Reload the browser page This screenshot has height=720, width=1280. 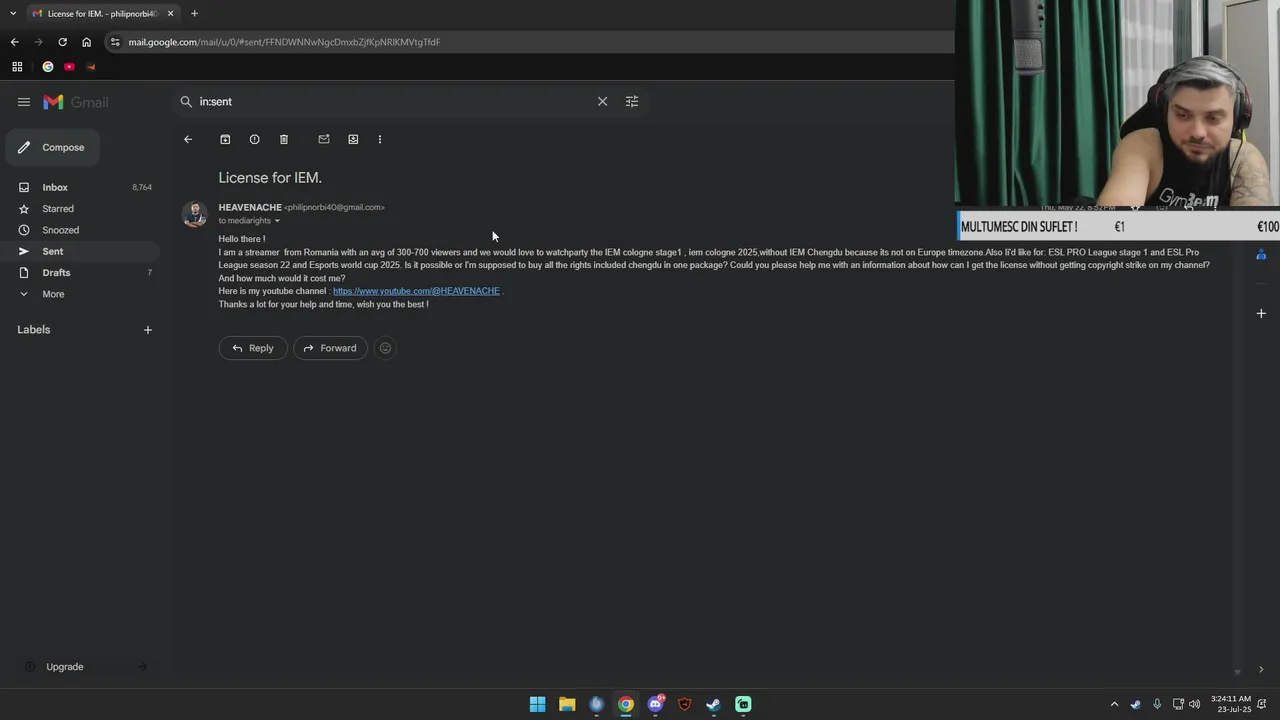(62, 42)
